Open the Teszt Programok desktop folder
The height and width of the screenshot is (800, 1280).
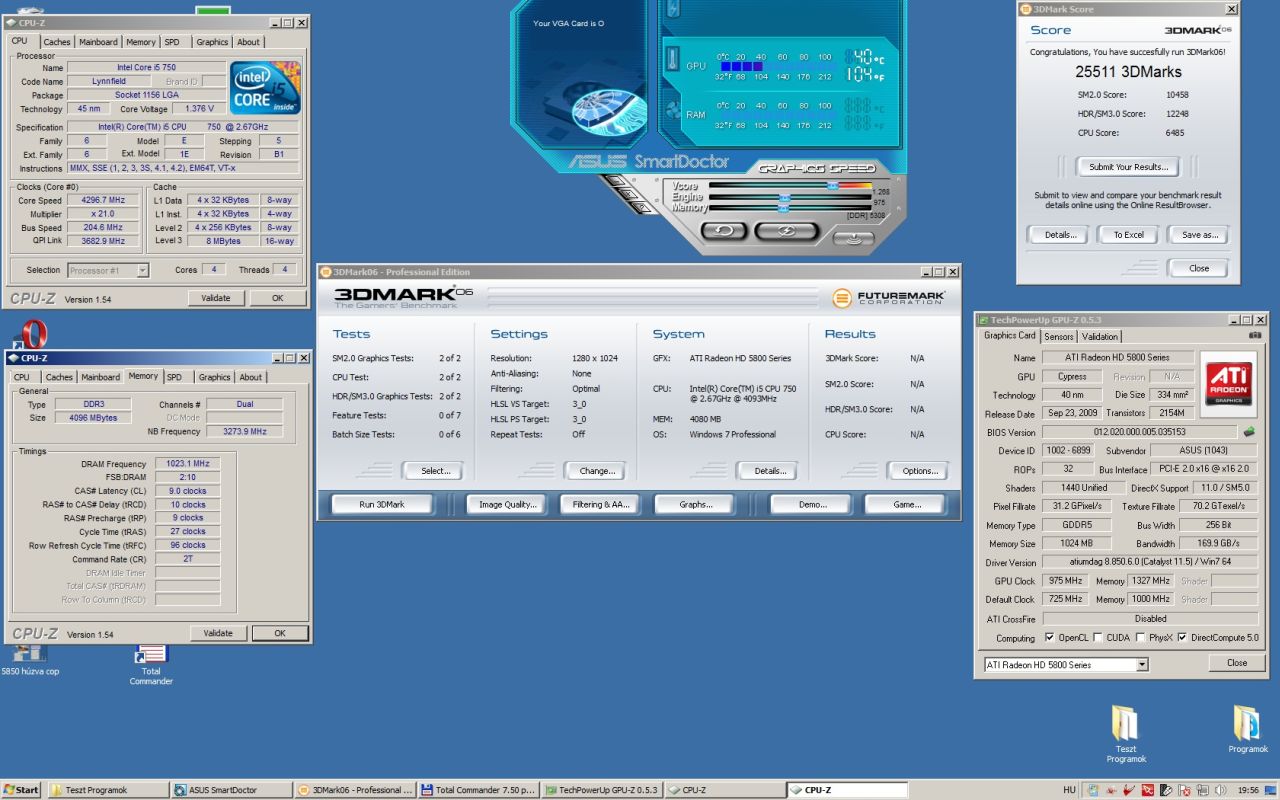[1126, 735]
